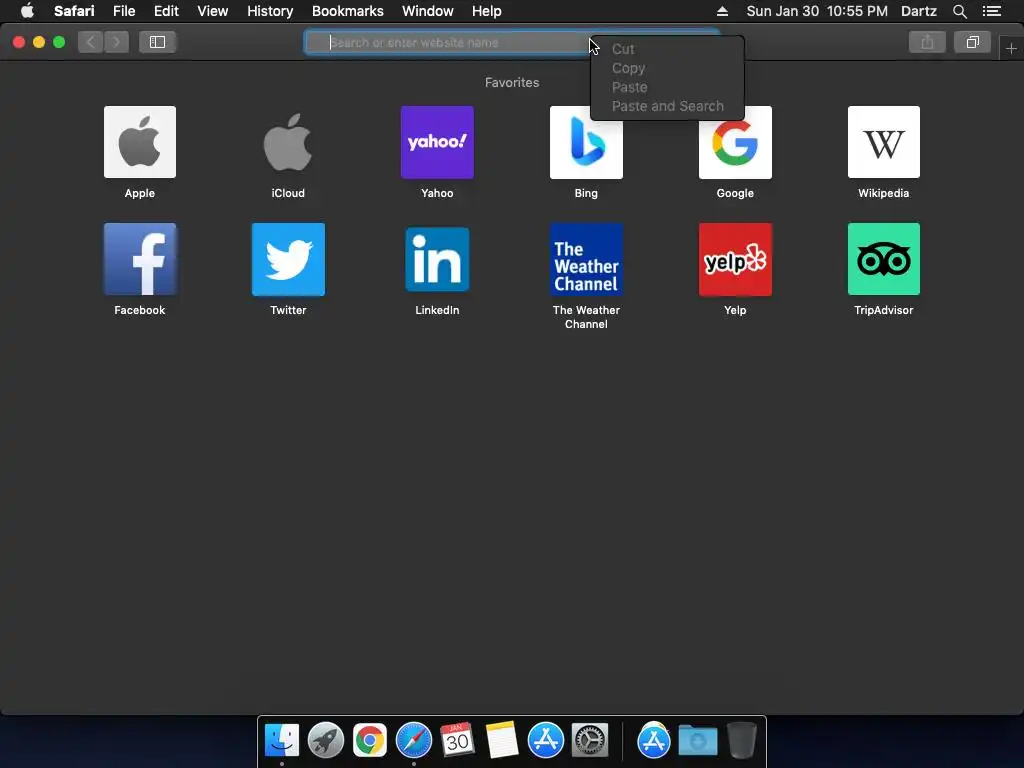Image resolution: width=1024 pixels, height=768 pixels.
Task: Add a new tab with plus
Action: 1011,48
